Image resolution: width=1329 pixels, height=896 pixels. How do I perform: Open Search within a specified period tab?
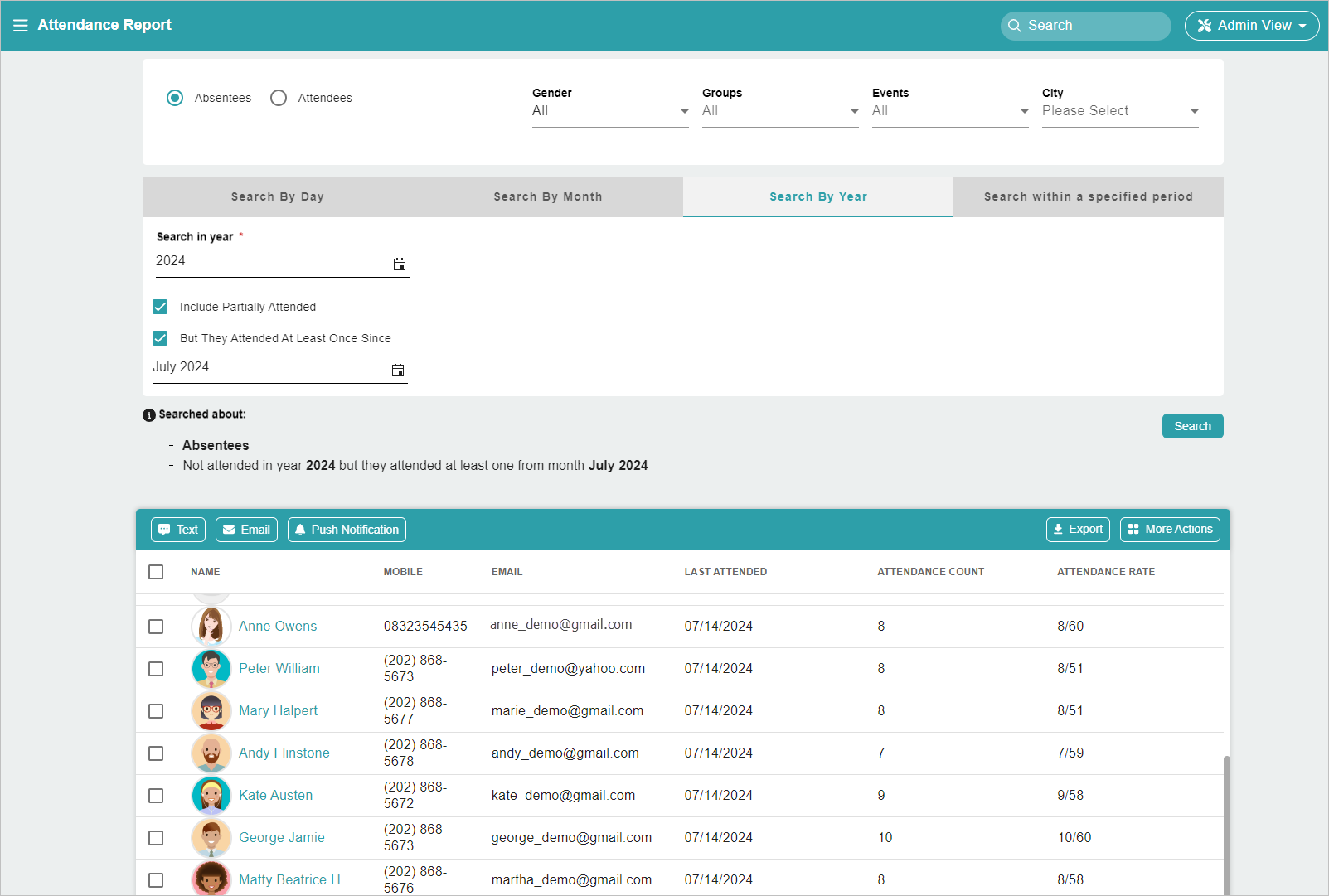coord(1089,197)
